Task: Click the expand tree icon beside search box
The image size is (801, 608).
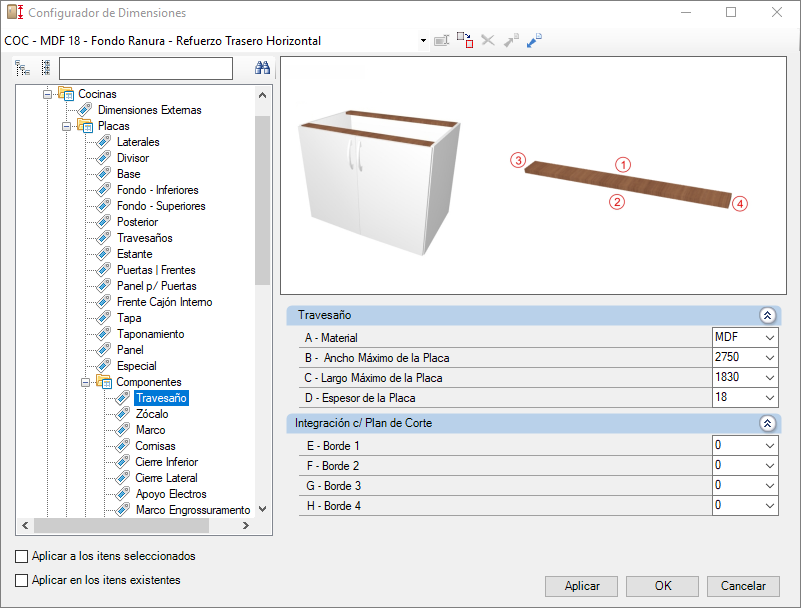Action: pos(22,68)
